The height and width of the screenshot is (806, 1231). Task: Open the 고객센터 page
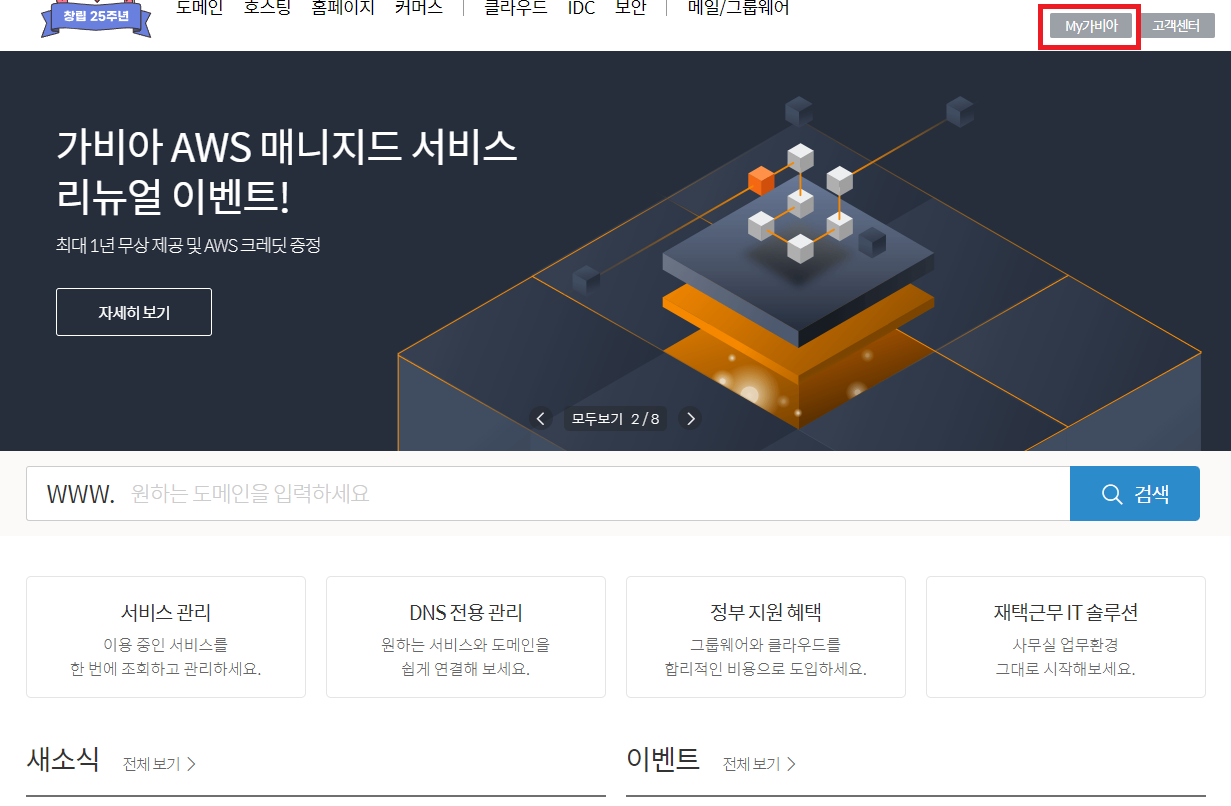coord(1178,26)
